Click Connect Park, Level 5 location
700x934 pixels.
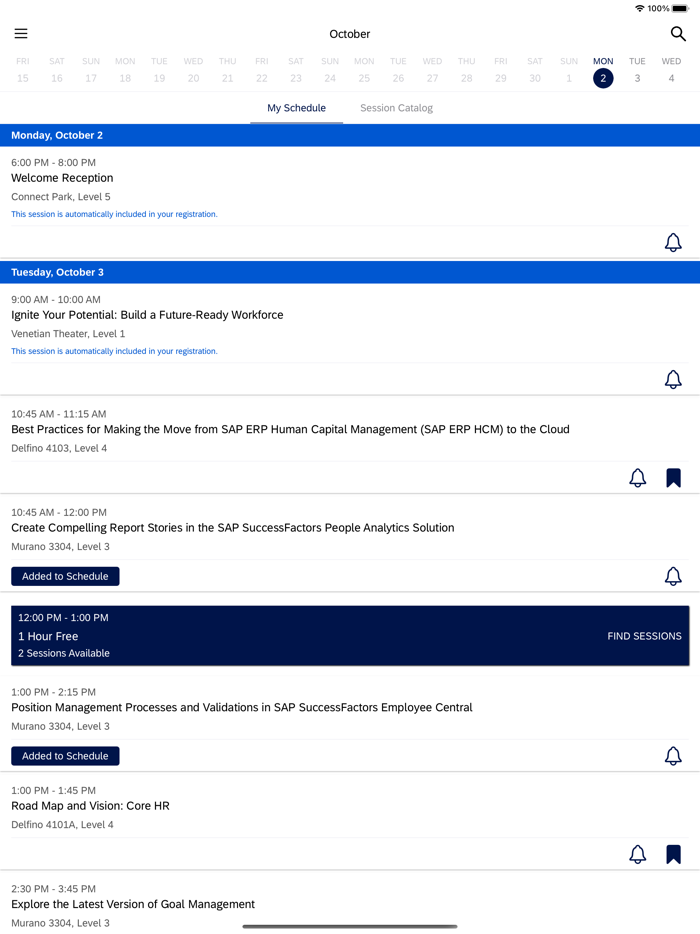tap(61, 197)
